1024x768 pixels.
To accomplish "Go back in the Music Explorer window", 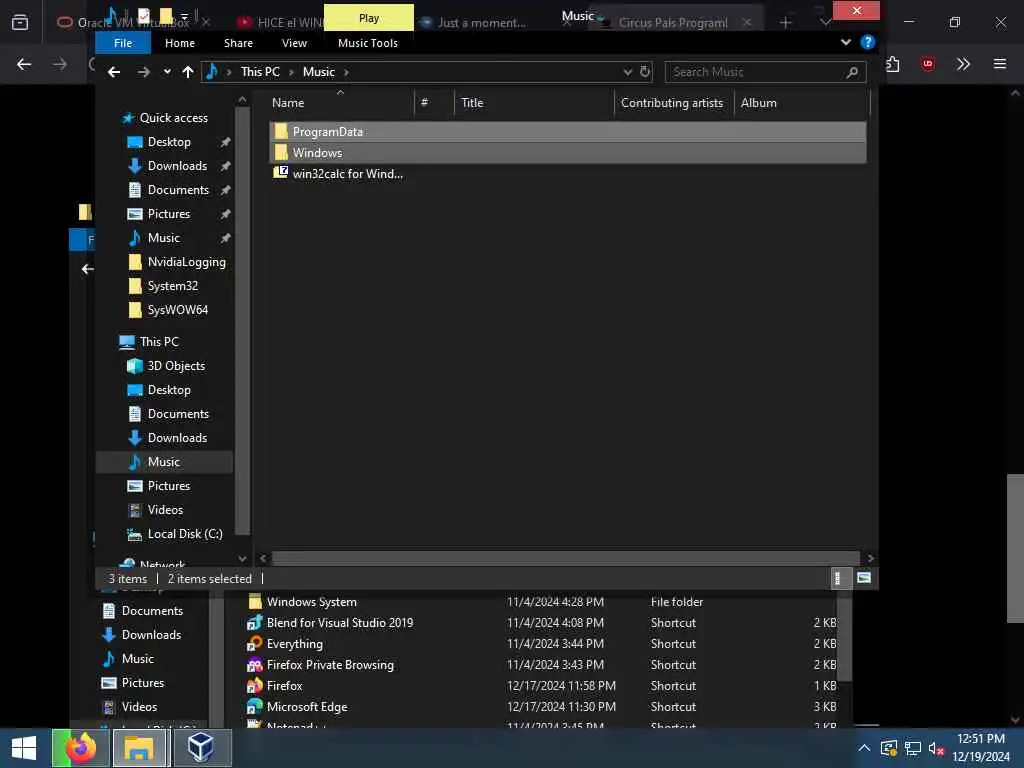I will 114,72.
